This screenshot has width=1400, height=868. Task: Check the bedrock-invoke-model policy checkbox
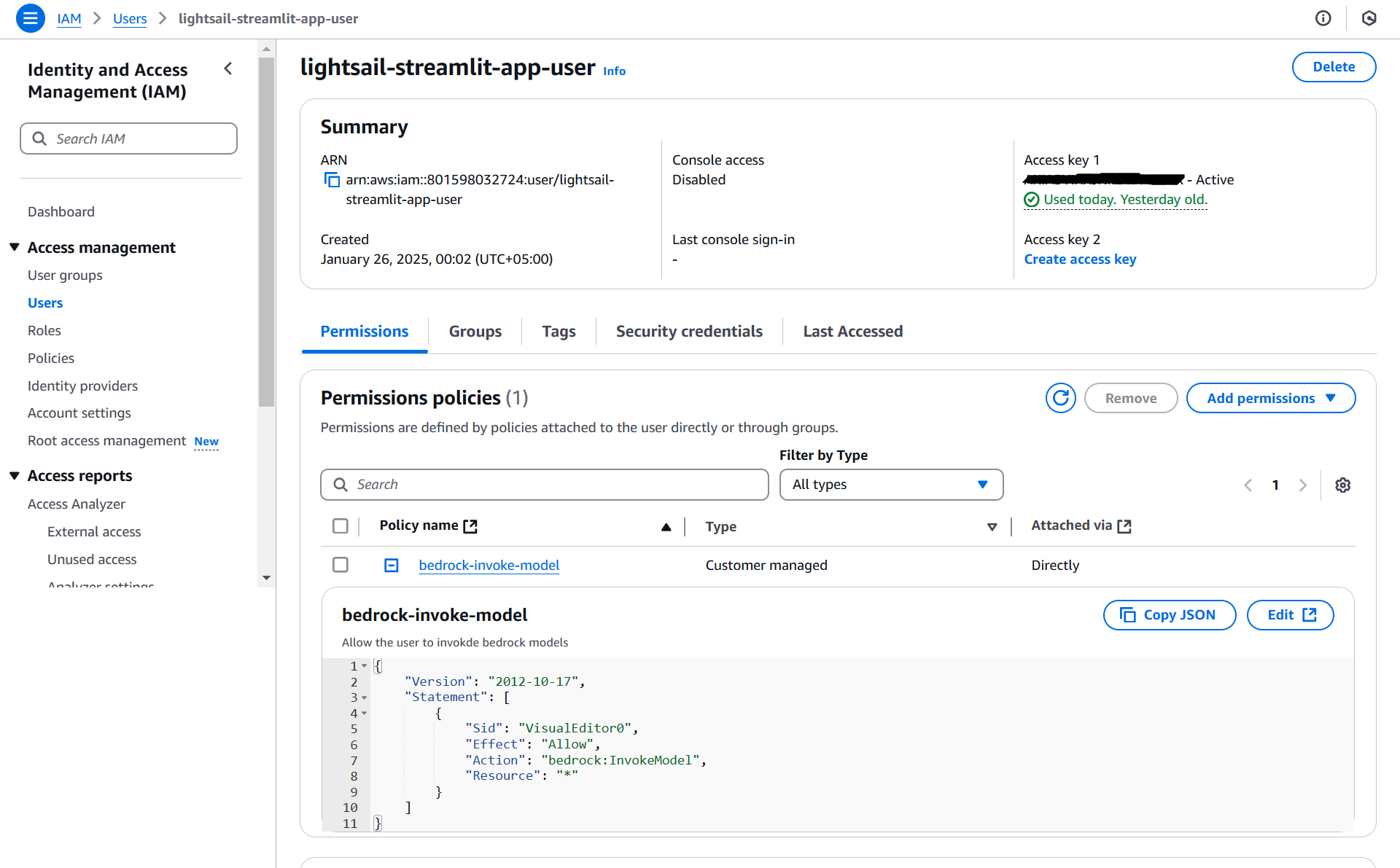pyautogui.click(x=340, y=565)
